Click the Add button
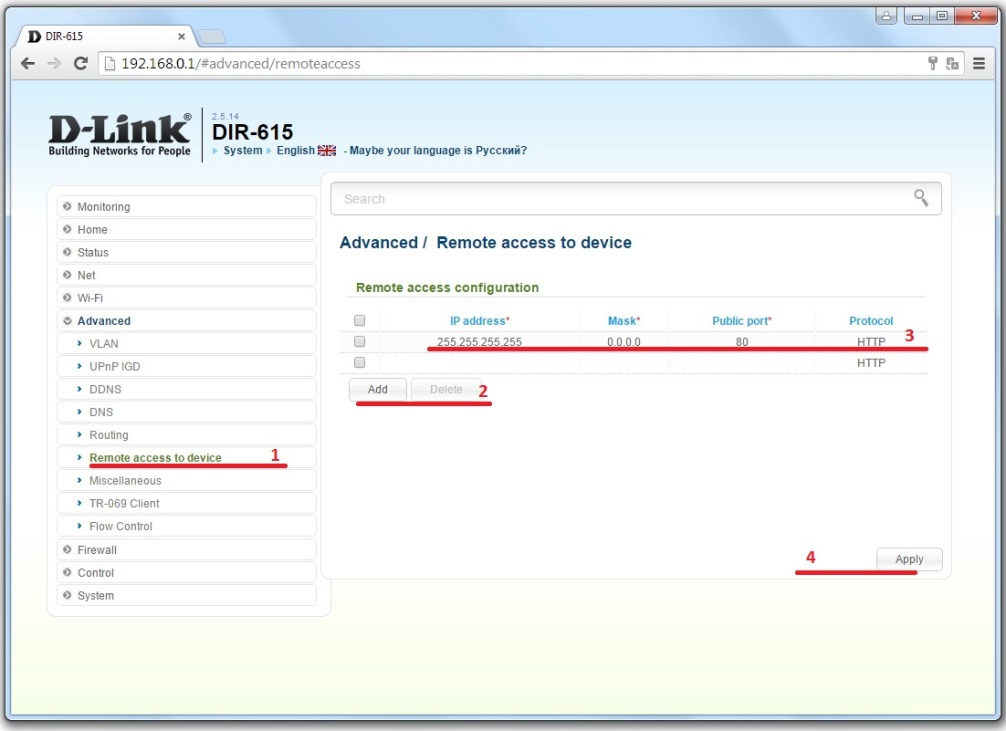The image size is (1006, 731). tap(377, 390)
